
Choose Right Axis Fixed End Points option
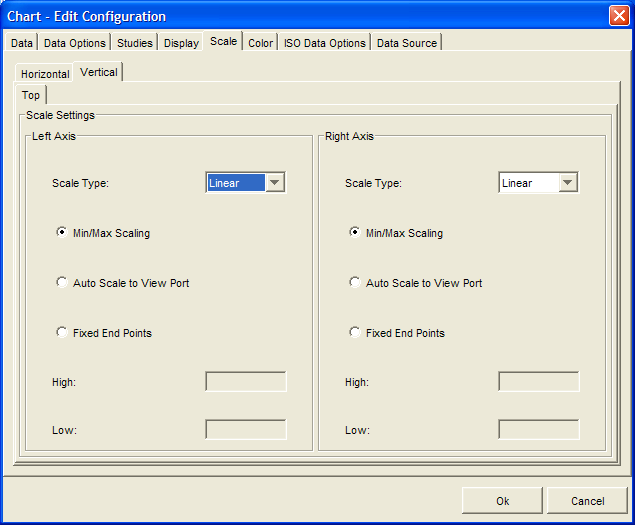click(x=355, y=332)
